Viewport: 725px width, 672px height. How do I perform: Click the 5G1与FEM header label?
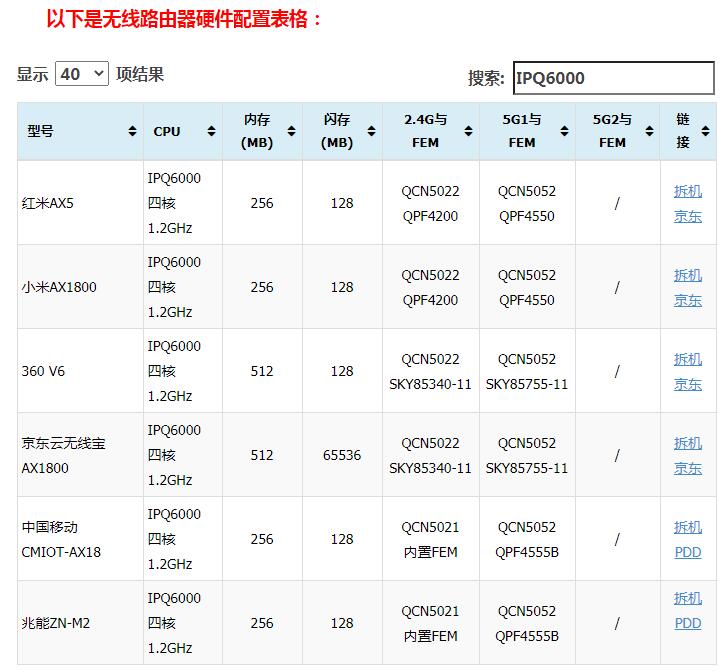pyautogui.click(x=522, y=131)
